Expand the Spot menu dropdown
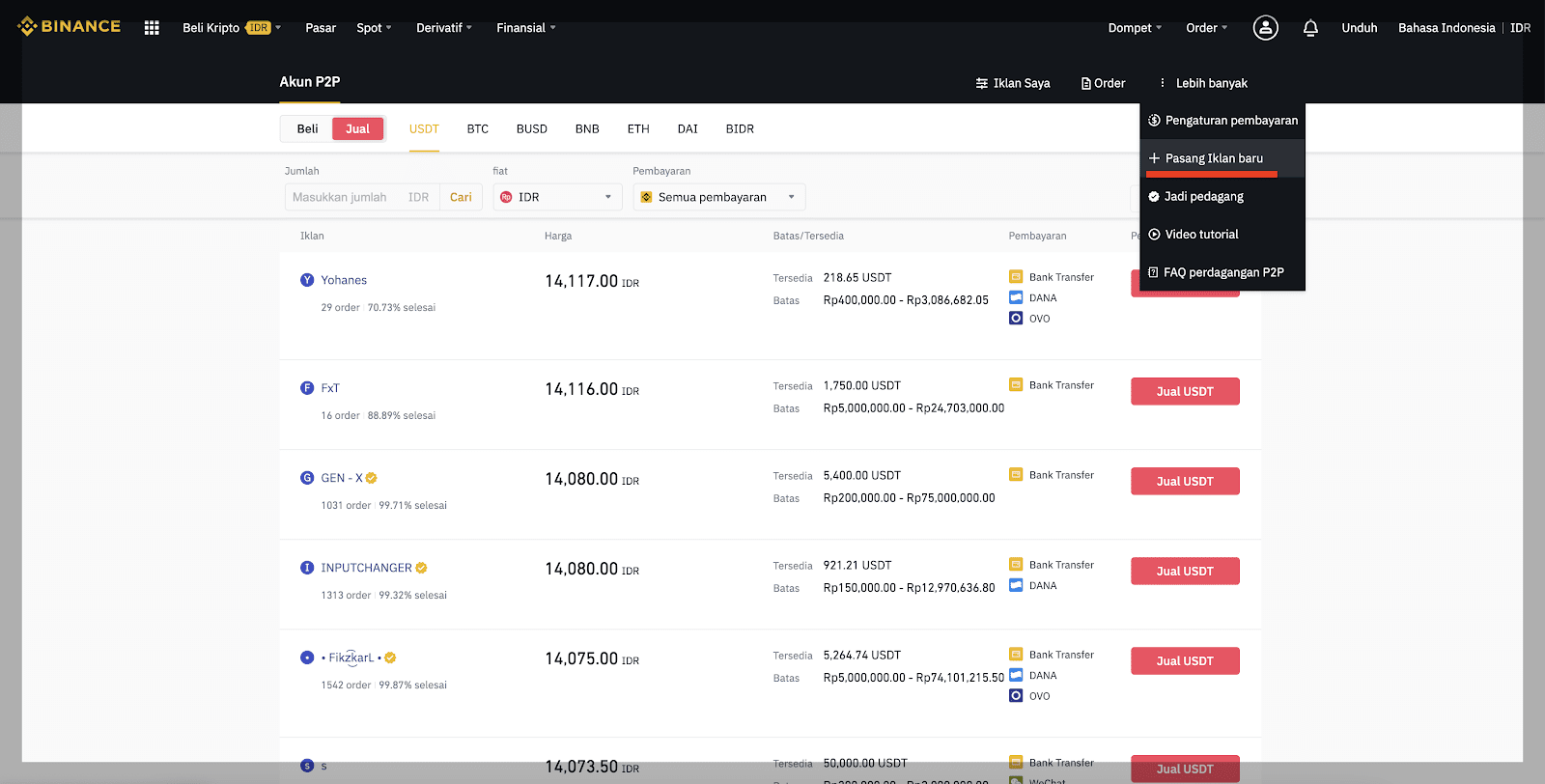The image size is (1545, 784). [374, 28]
